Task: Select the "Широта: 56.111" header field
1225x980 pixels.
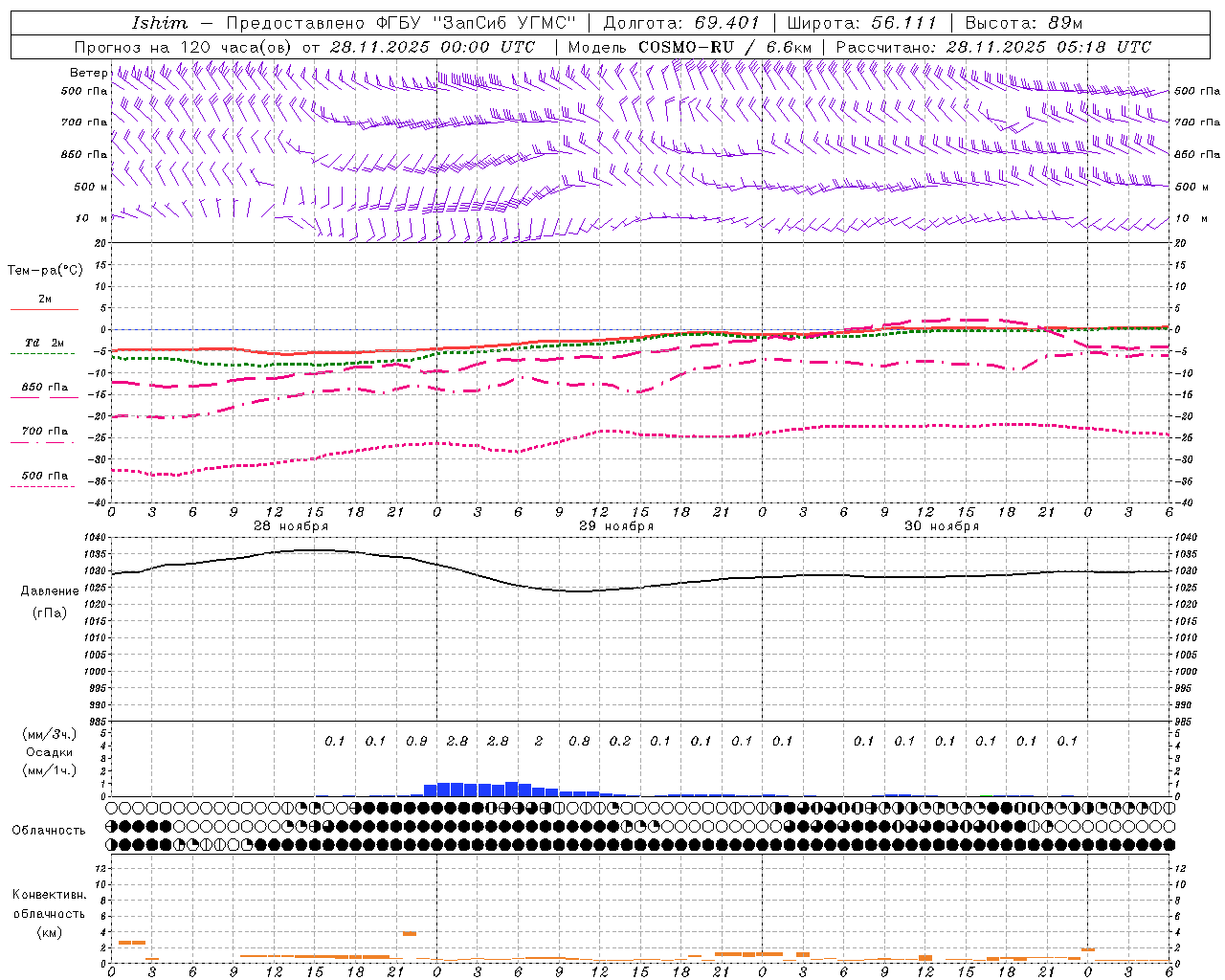Action: (862, 23)
